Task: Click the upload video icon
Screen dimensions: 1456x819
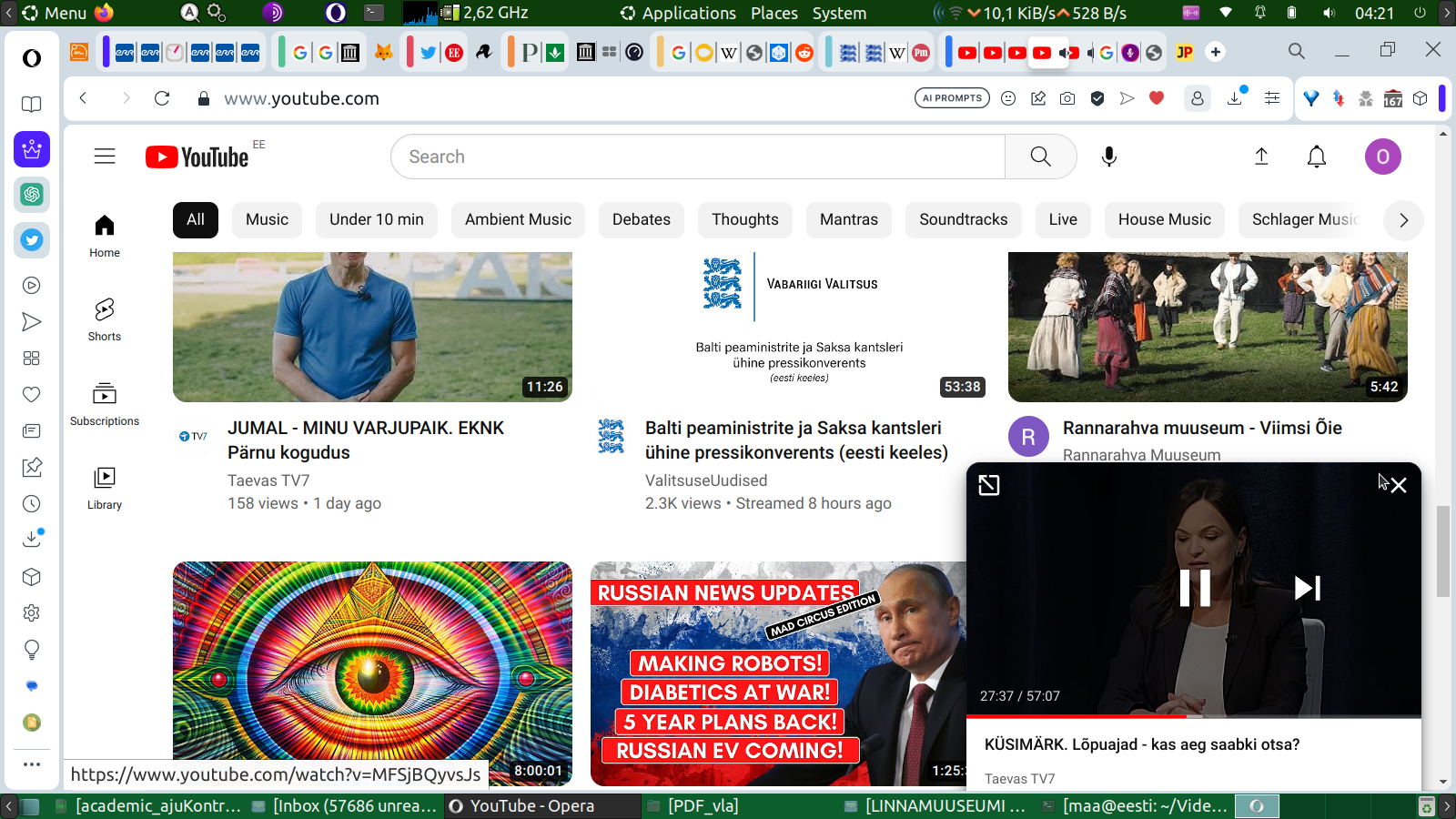Action: click(x=1261, y=157)
